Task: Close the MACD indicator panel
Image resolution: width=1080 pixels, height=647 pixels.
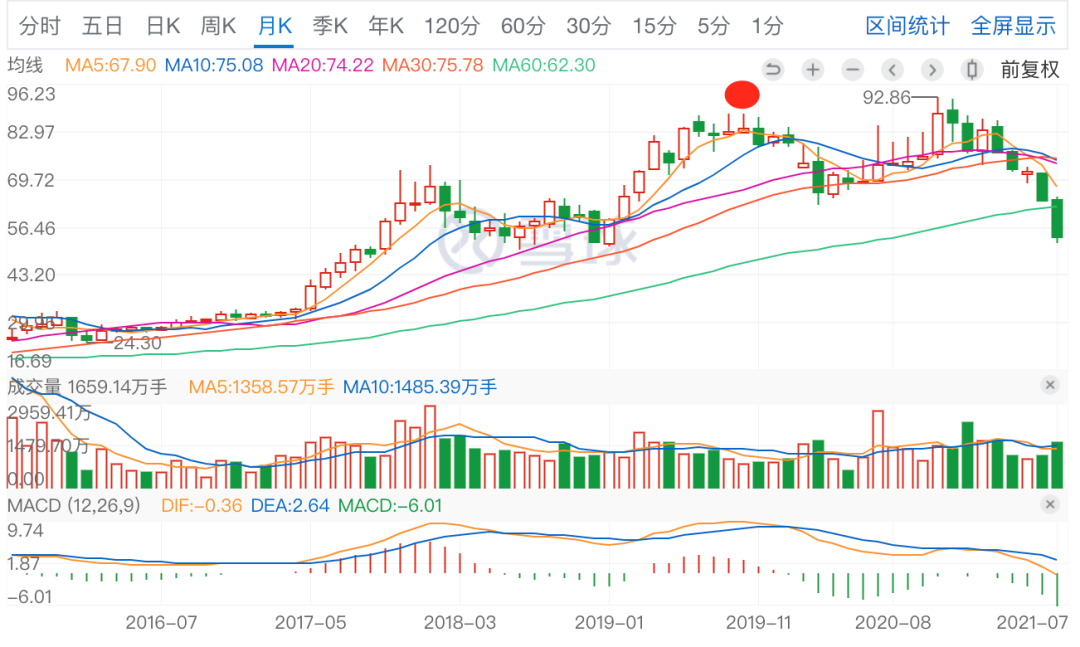Action: click(1049, 504)
